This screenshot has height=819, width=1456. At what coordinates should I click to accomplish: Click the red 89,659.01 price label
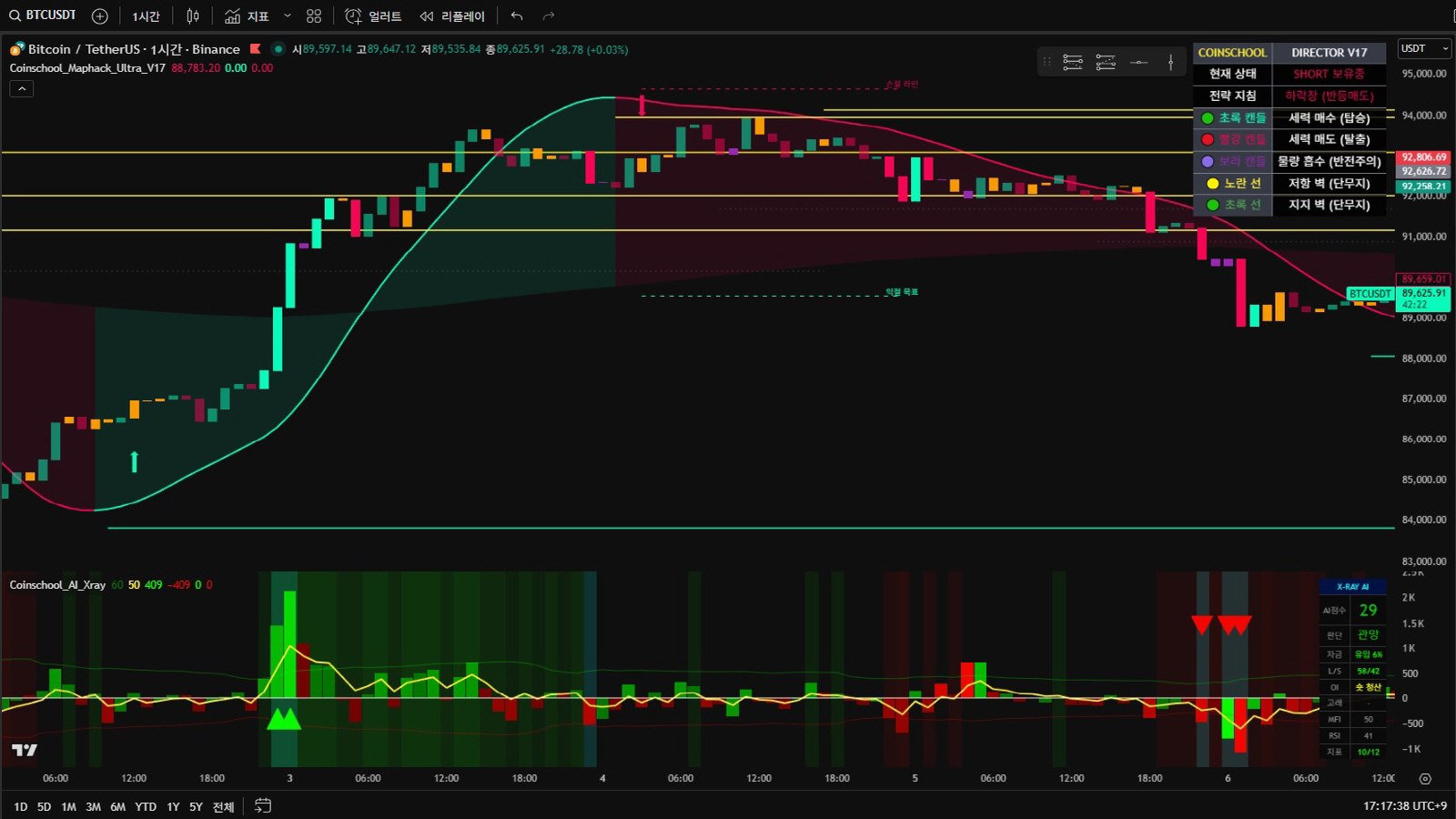[x=1423, y=279]
